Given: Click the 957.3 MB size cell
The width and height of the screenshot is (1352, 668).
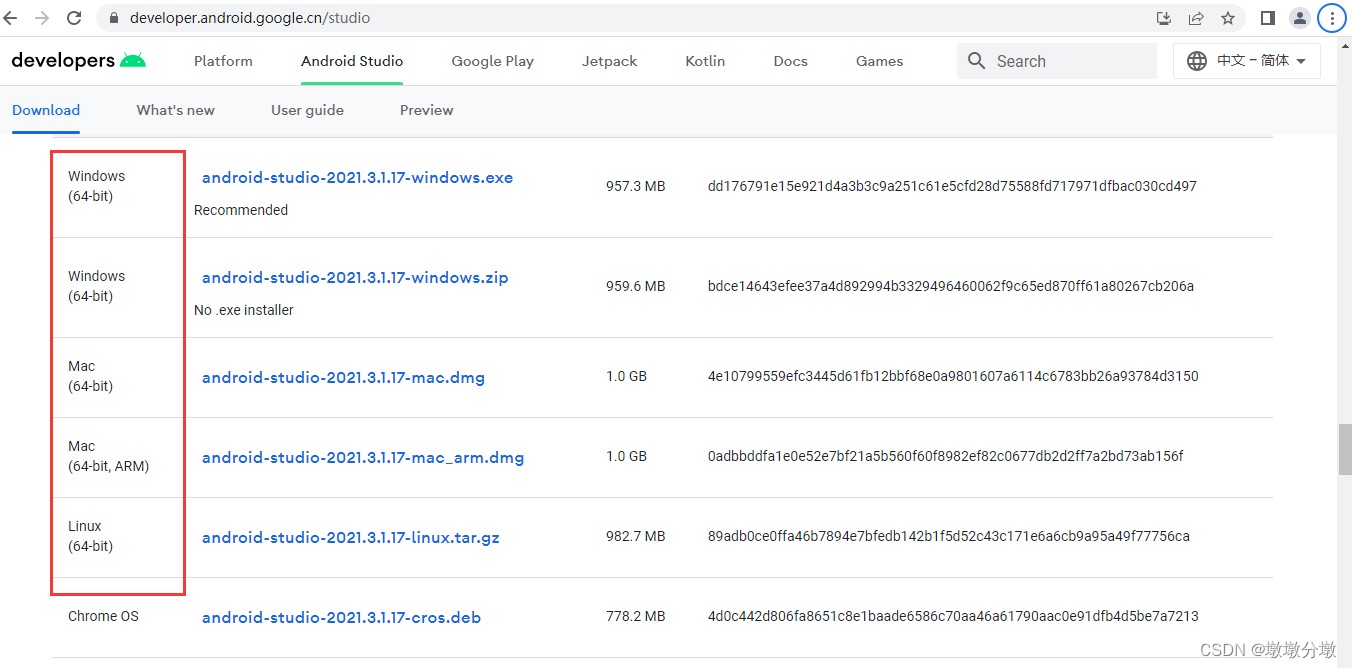Looking at the screenshot, I should click(x=635, y=186).
